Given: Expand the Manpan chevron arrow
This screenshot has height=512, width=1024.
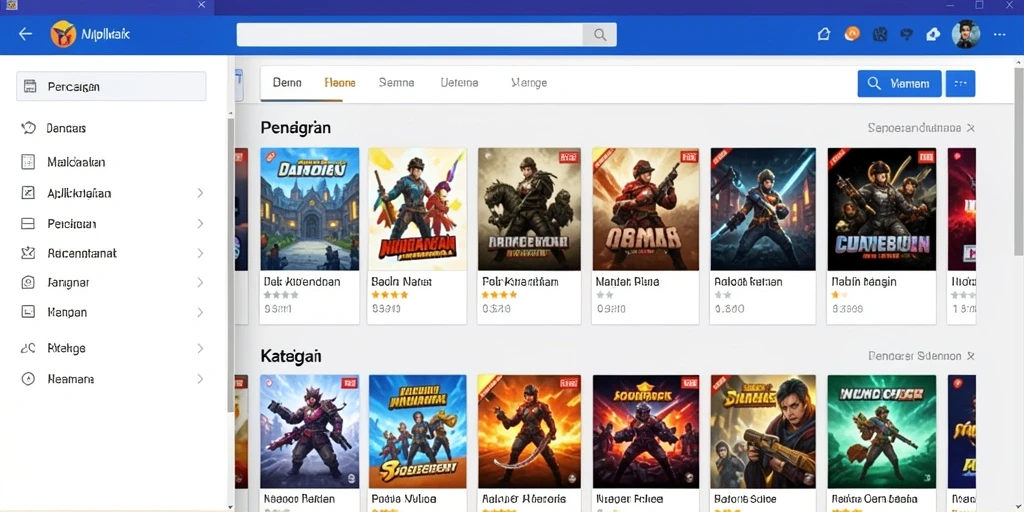Looking at the screenshot, I should (x=200, y=312).
